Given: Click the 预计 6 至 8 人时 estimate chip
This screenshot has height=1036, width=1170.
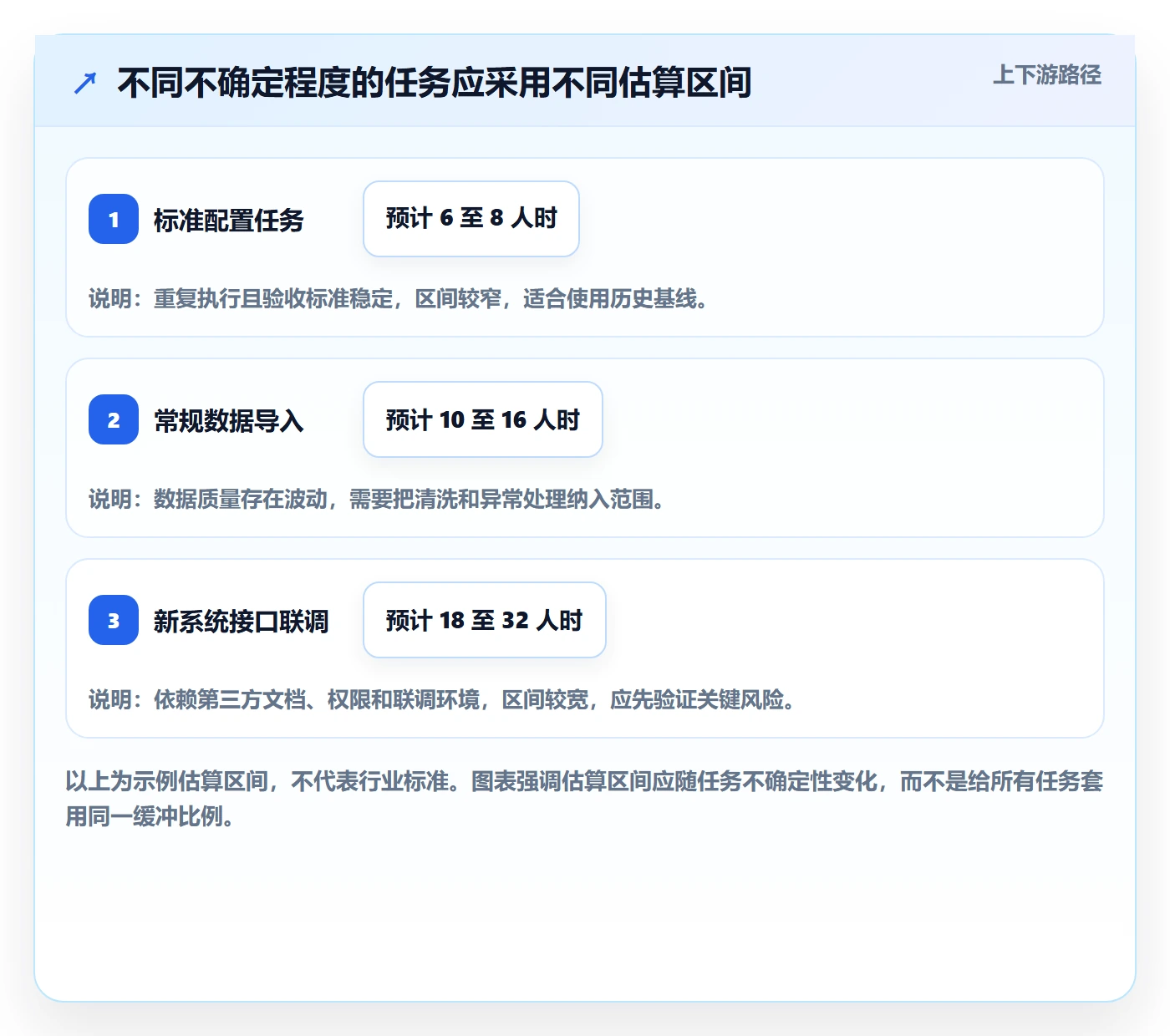Looking at the screenshot, I should click(x=471, y=219).
